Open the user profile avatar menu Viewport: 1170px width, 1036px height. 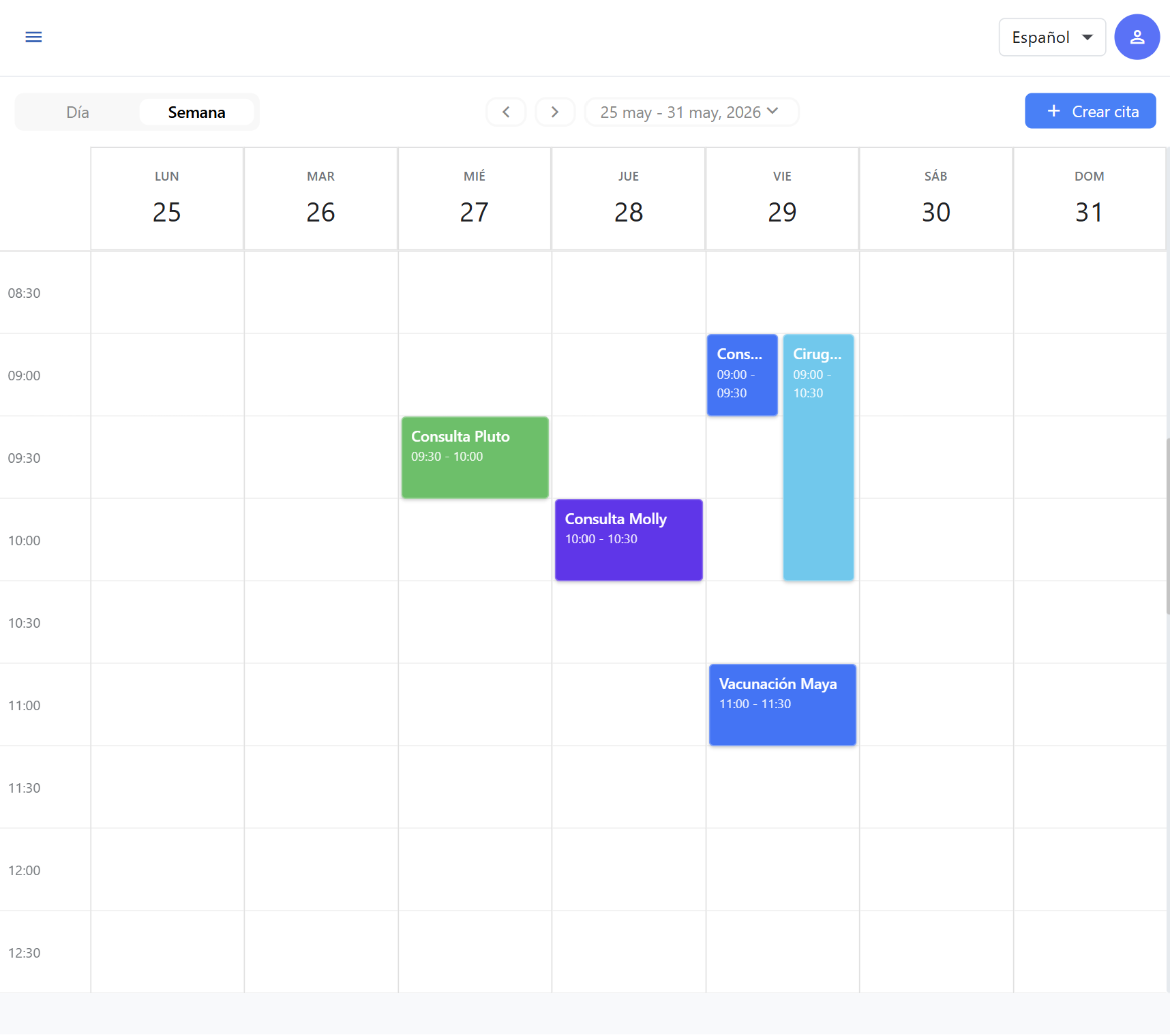click(x=1137, y=37)
